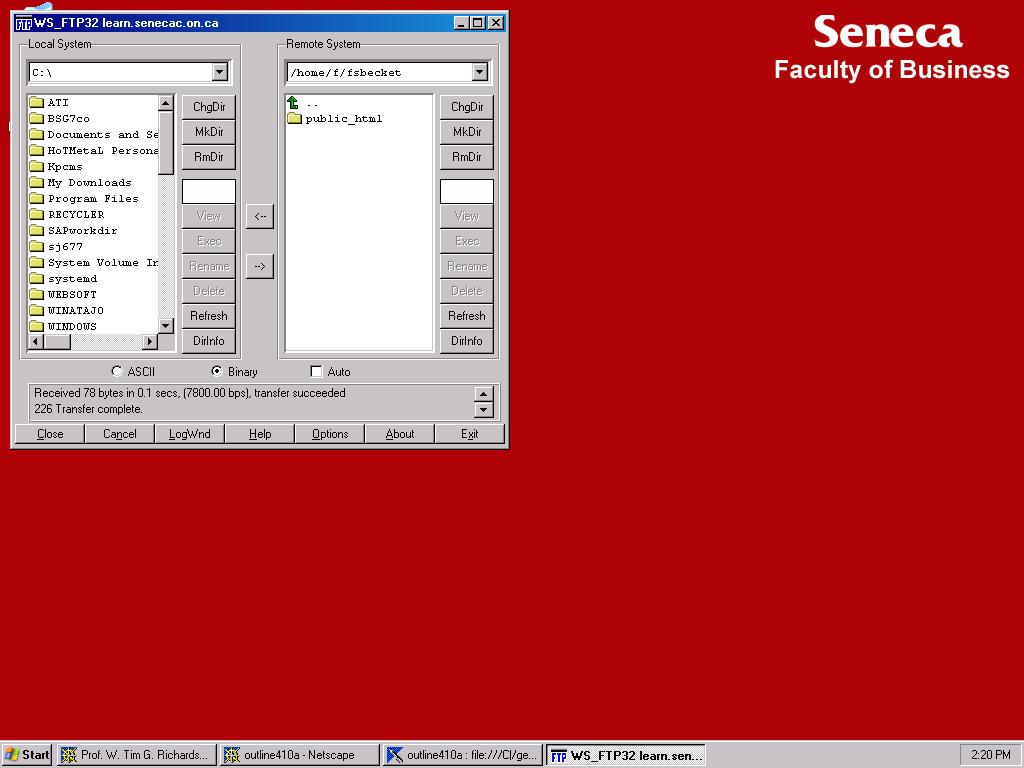This screenshot has height=768, width=1024.
Task: Click the ATI folder icon in Local System
Action: coord(37,103)
